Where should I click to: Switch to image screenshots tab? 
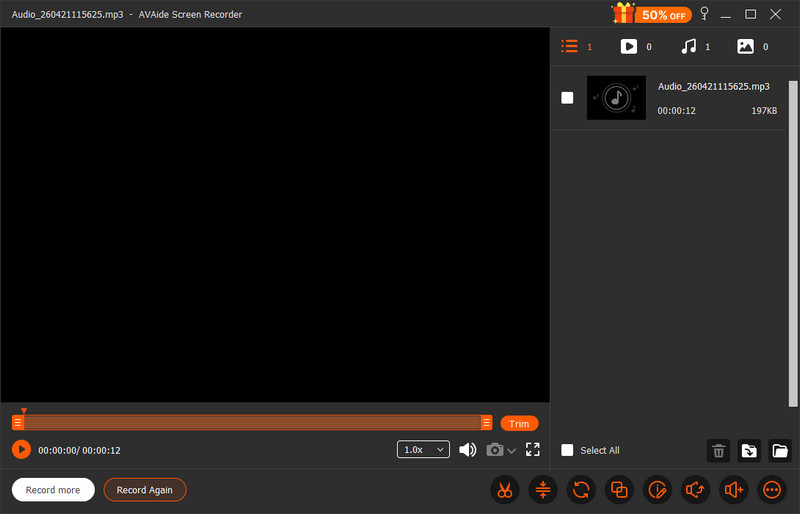point(753,46)
